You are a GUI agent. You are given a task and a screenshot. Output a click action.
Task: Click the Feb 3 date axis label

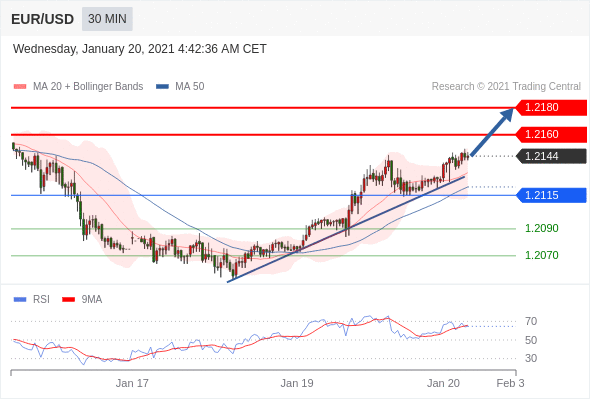pos(510,383)
